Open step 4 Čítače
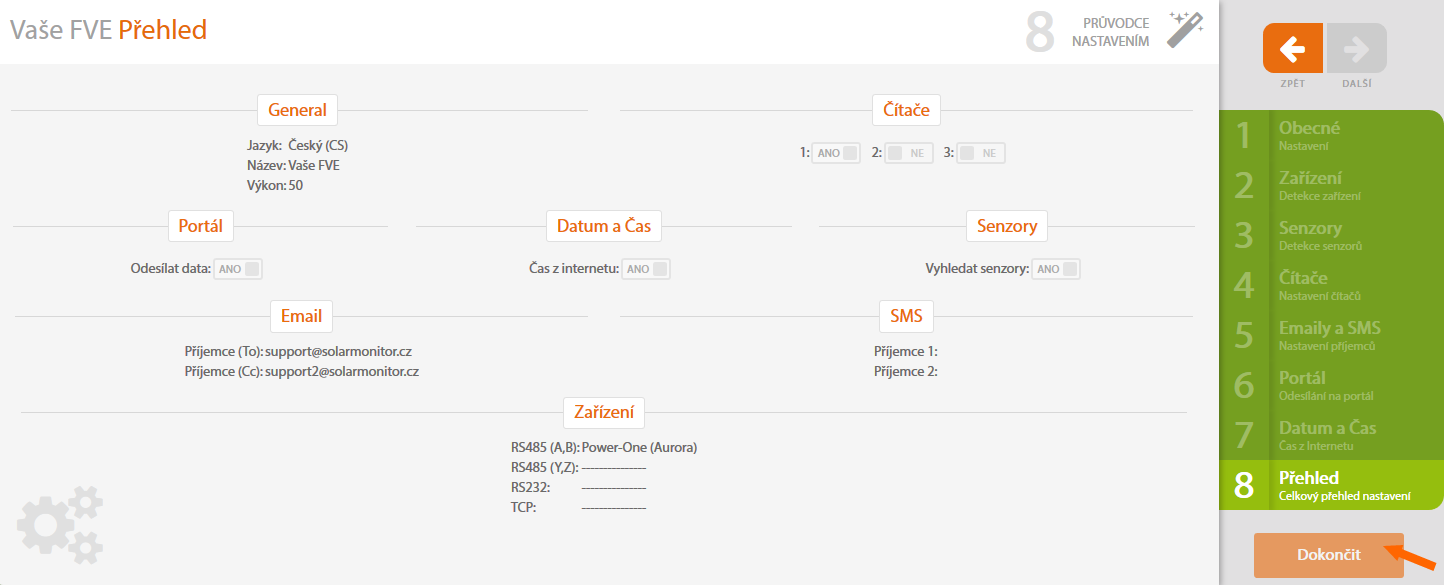The height and width of the screenshot is (585, 1444). click(x=1330, y=285)
